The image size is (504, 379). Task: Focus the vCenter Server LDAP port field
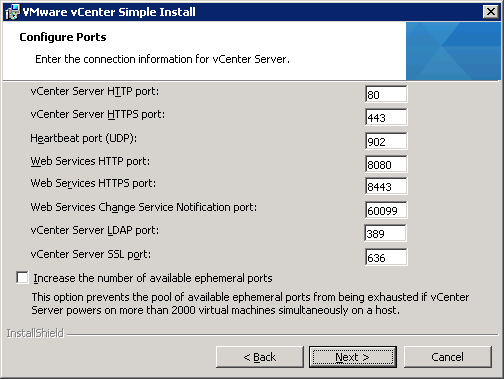coord(385,233)
